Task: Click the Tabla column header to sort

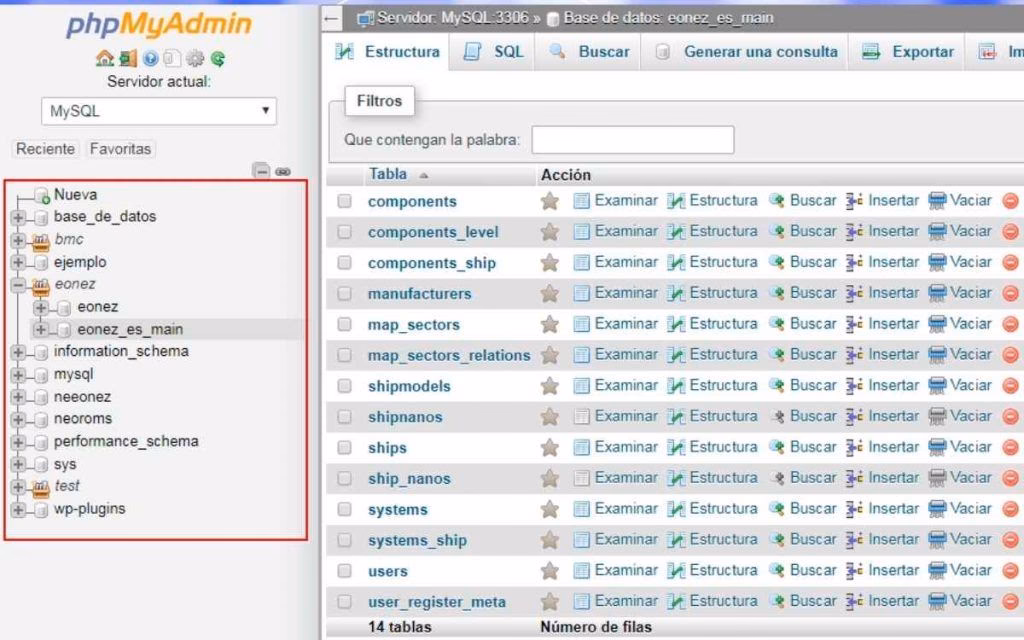Action: click(x=388, y=174)
